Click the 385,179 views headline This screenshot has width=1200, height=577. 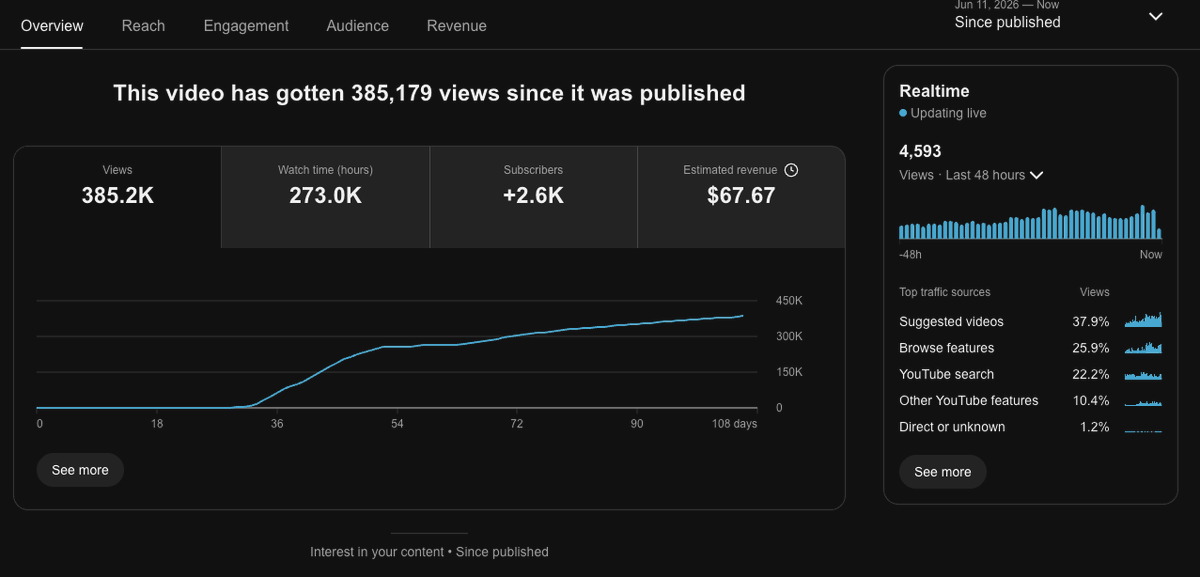[429, 93]
